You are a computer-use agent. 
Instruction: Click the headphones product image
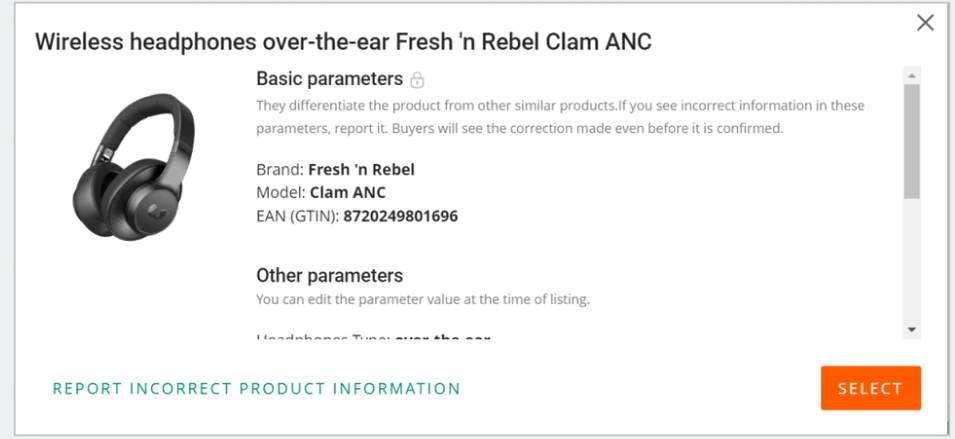click(133, 161)
